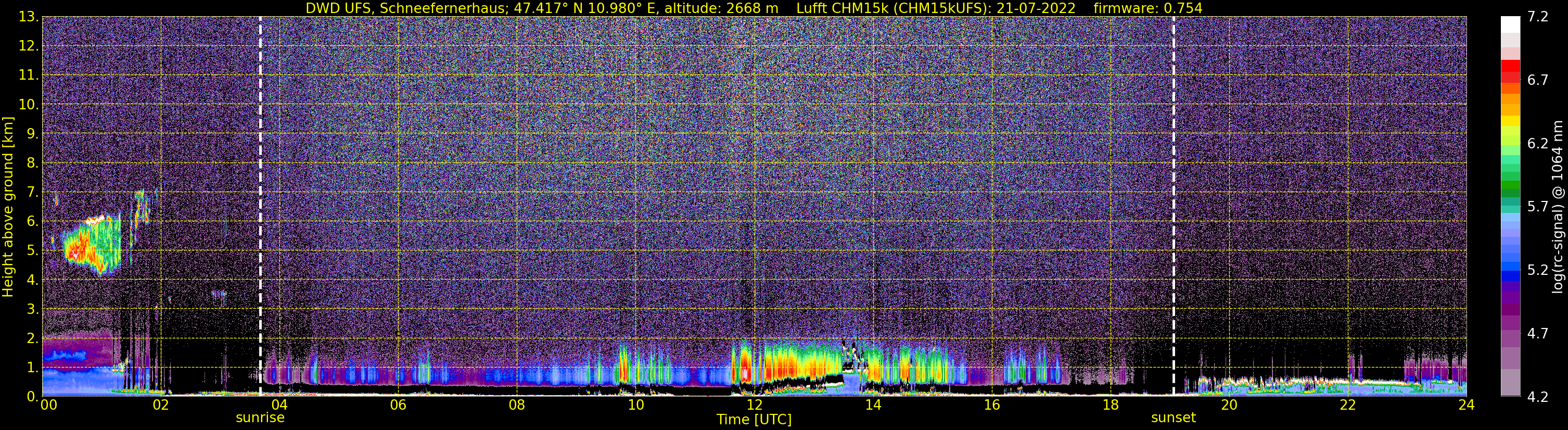Click the '24' time tick label

click(x=1467, y=405)
